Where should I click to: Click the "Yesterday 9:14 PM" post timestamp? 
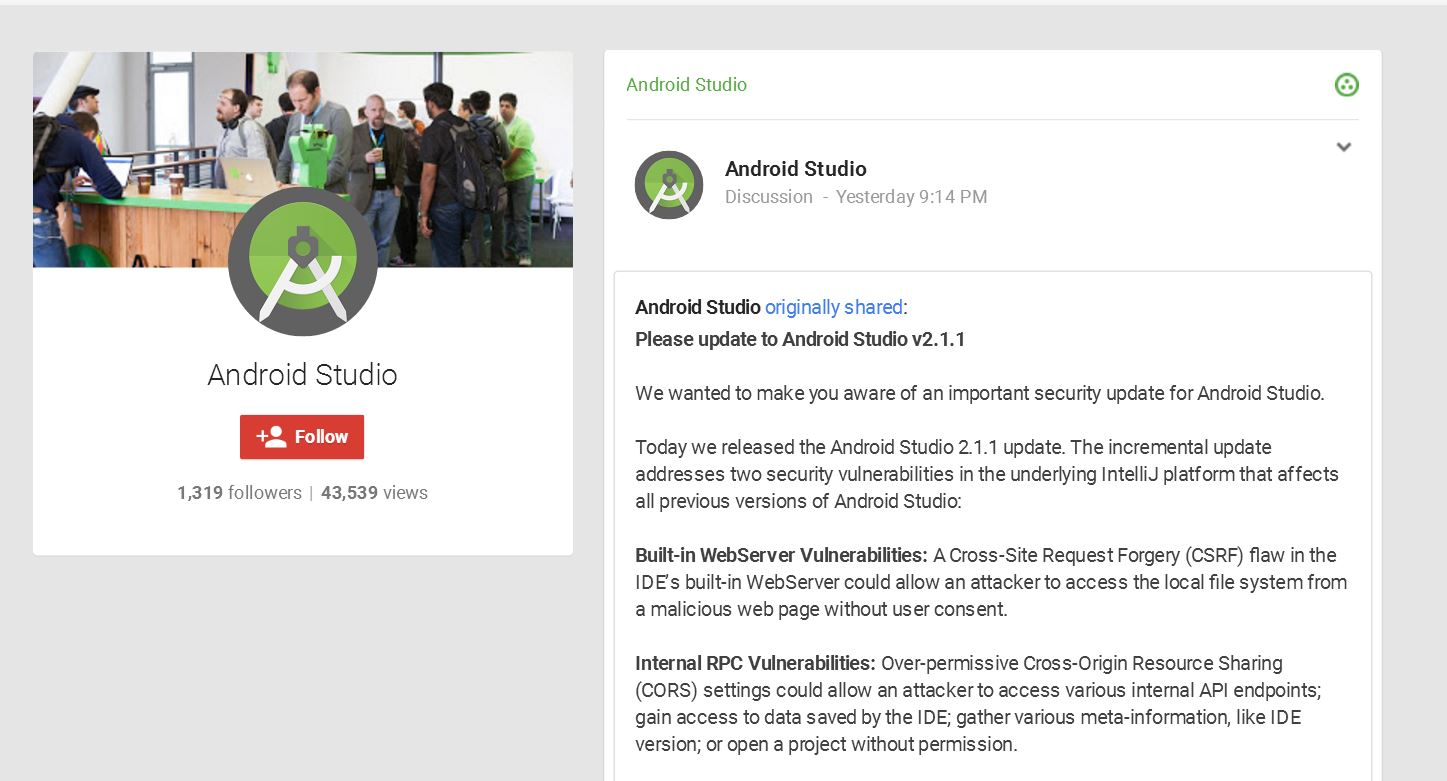tap(911, 197)
